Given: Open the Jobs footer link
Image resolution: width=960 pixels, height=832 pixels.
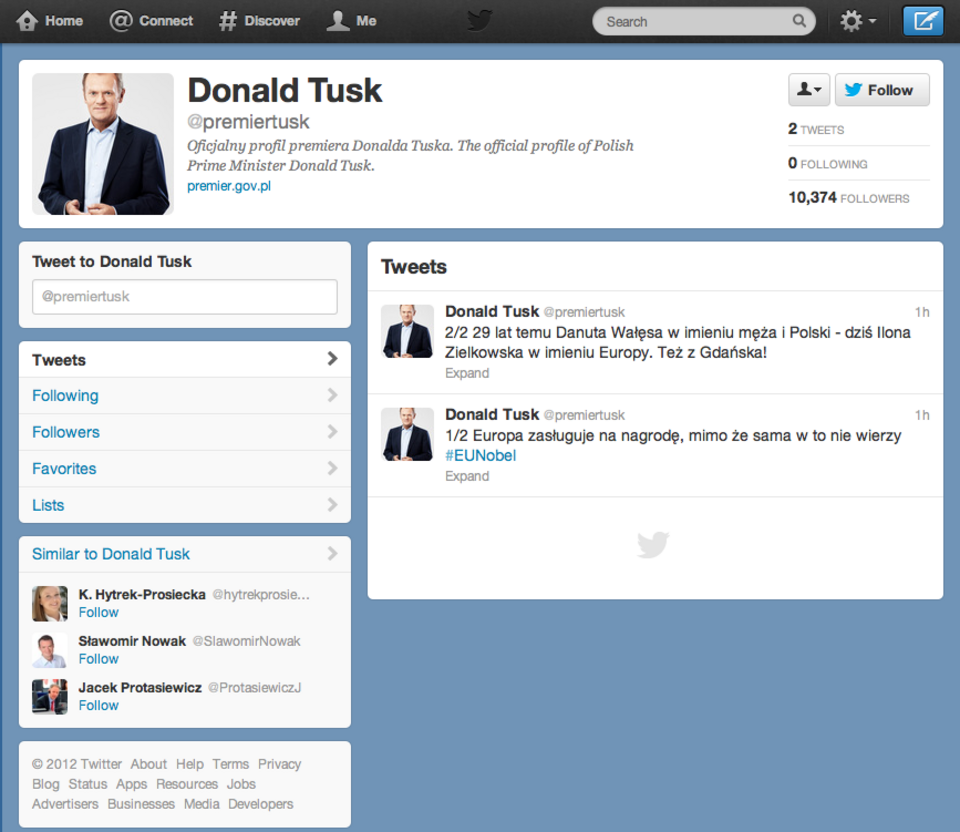Looking at the screenshot, I should point(241,784).
